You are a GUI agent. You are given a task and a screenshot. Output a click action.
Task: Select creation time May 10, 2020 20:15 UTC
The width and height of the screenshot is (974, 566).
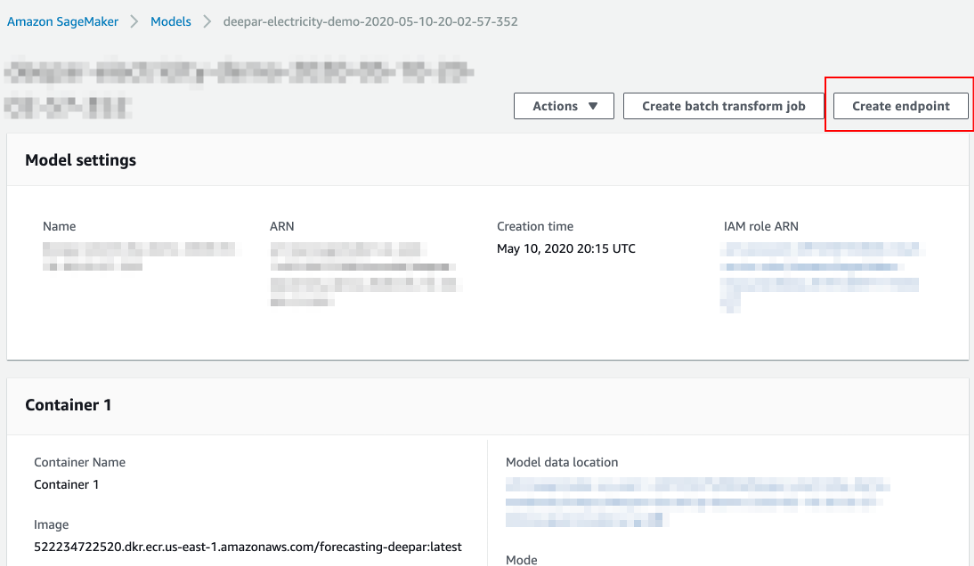pos(566,249)
